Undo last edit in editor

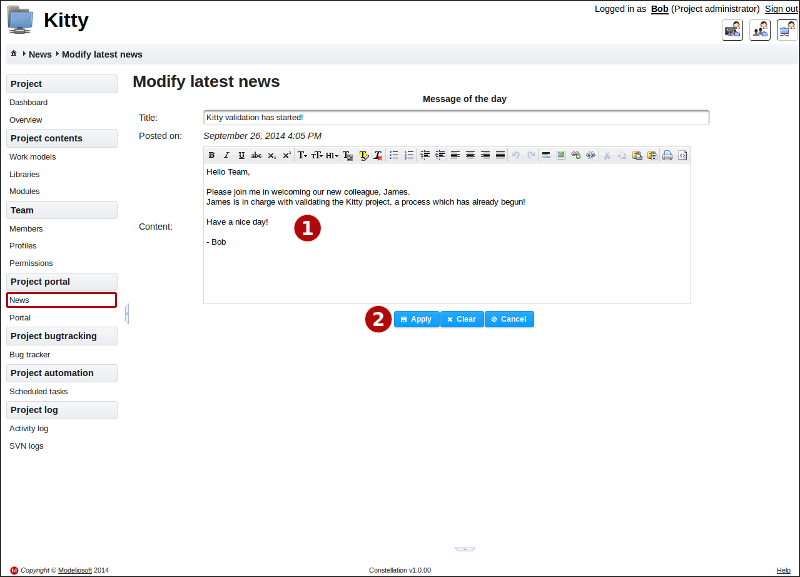[516, 155]
